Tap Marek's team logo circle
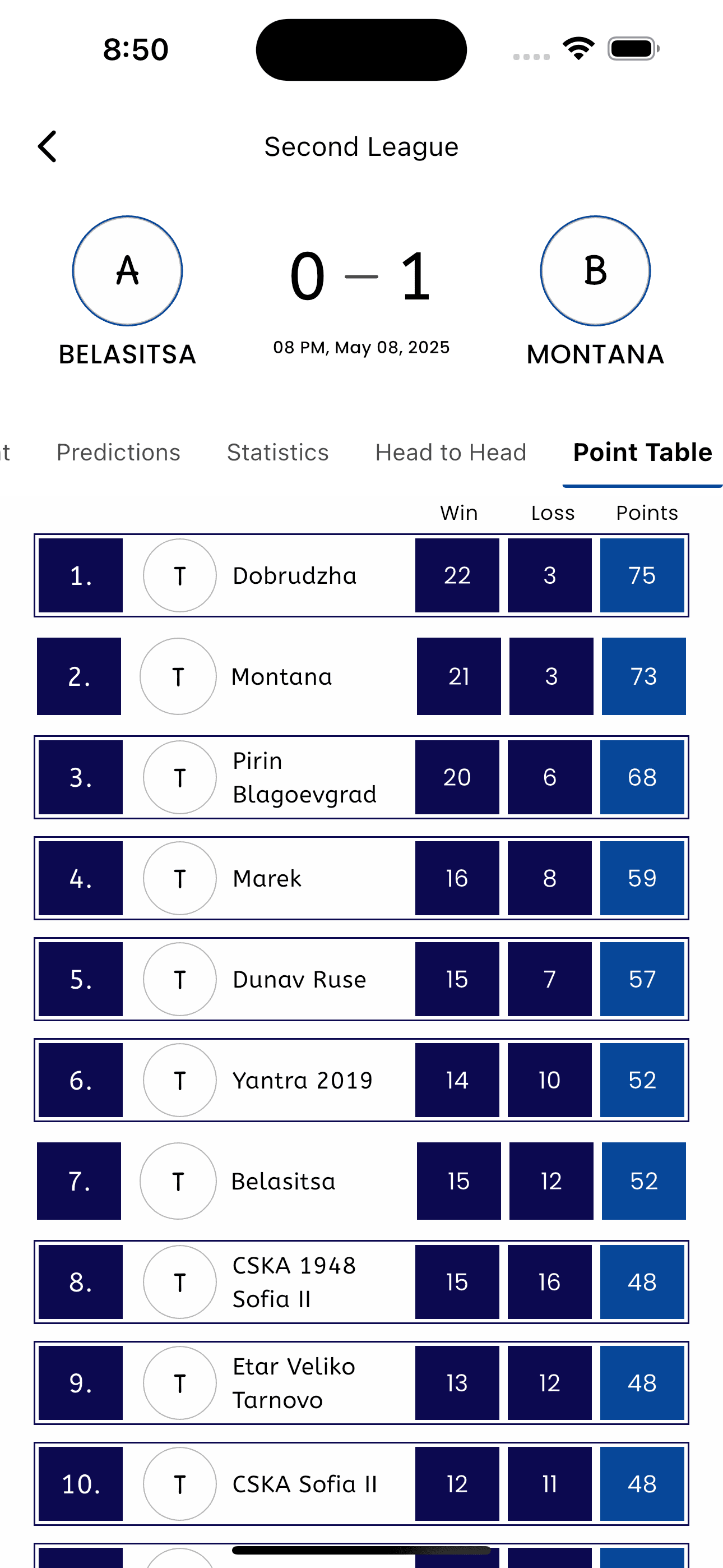 179,878
